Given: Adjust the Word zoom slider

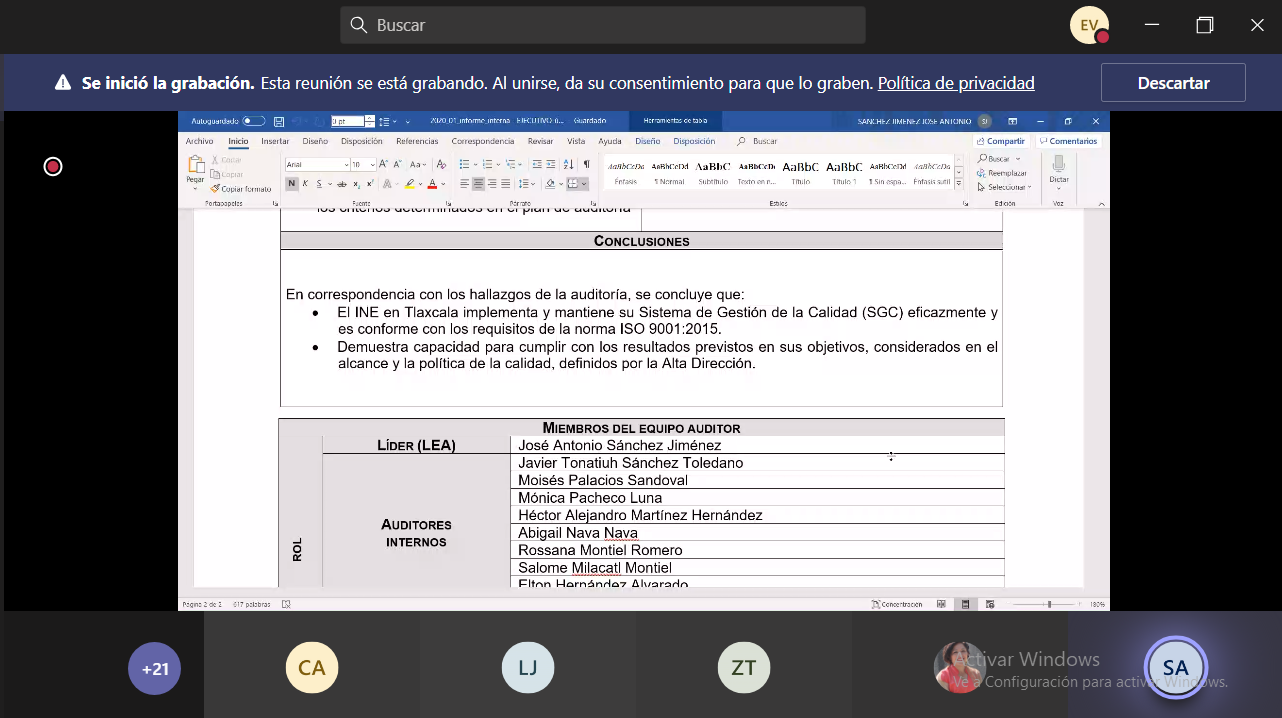Looking at the screenshot, I should (x=1048, y=604).
